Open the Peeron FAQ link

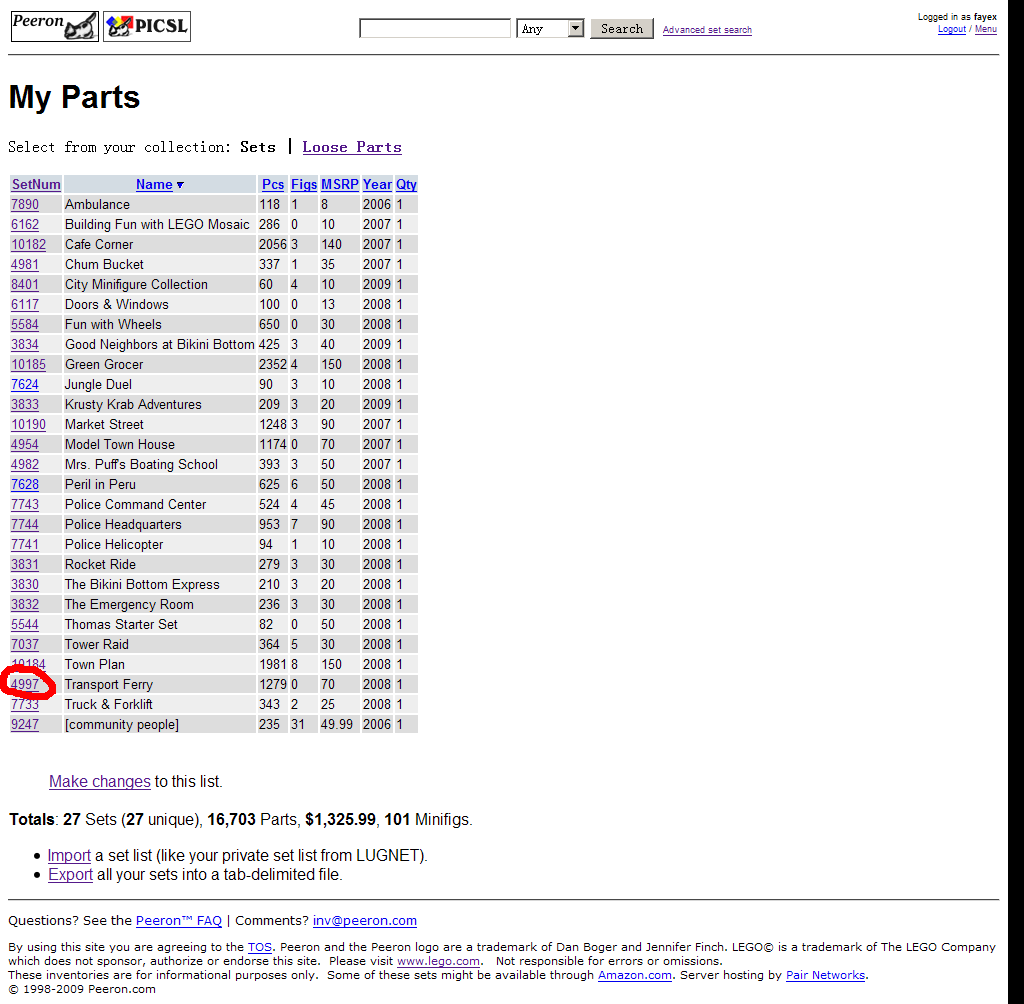pyautogui.click(x=179, y=920)
